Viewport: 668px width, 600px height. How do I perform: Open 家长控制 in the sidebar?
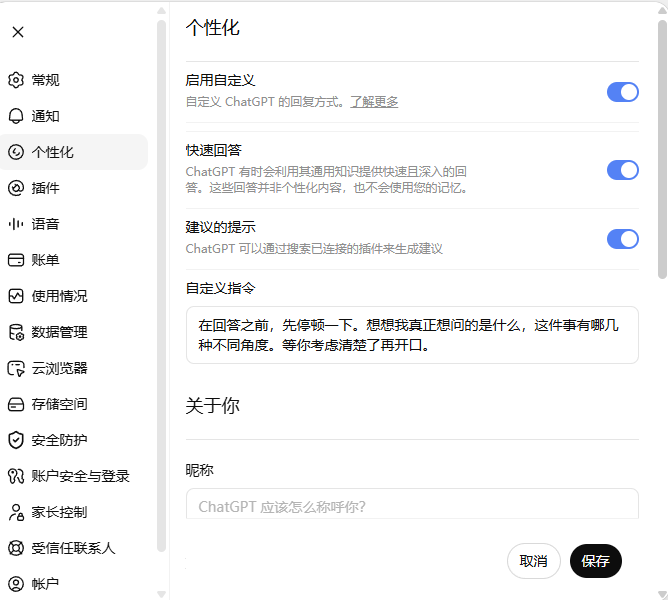tap(74, 512)
